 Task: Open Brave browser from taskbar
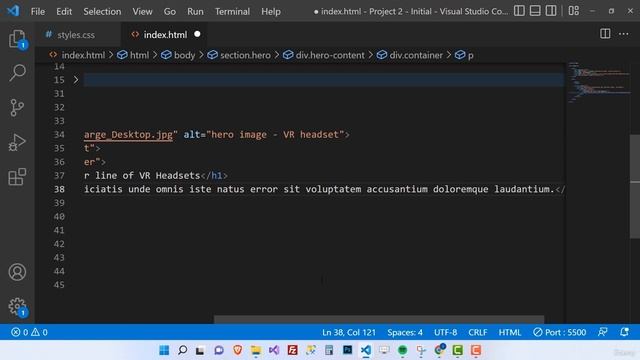238,350
